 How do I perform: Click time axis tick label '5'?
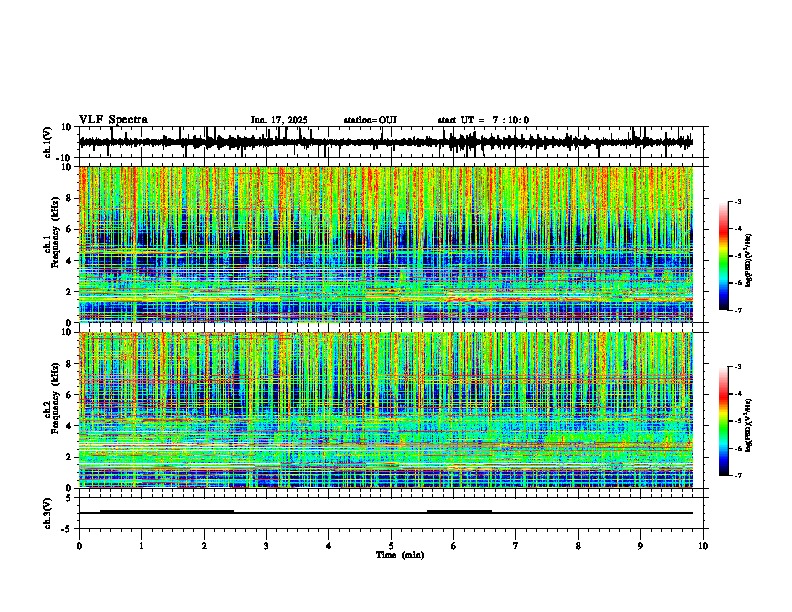(391, 546)
